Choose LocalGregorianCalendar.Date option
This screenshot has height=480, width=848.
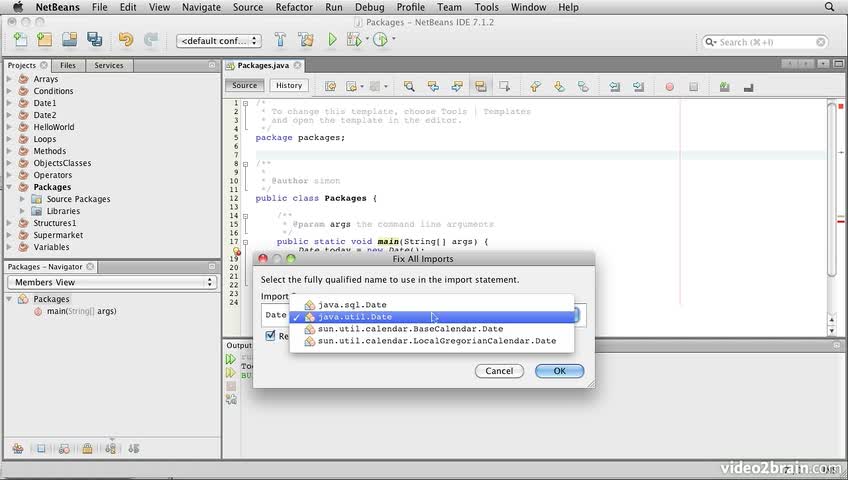pyautogui.click(x=432, y=341)
